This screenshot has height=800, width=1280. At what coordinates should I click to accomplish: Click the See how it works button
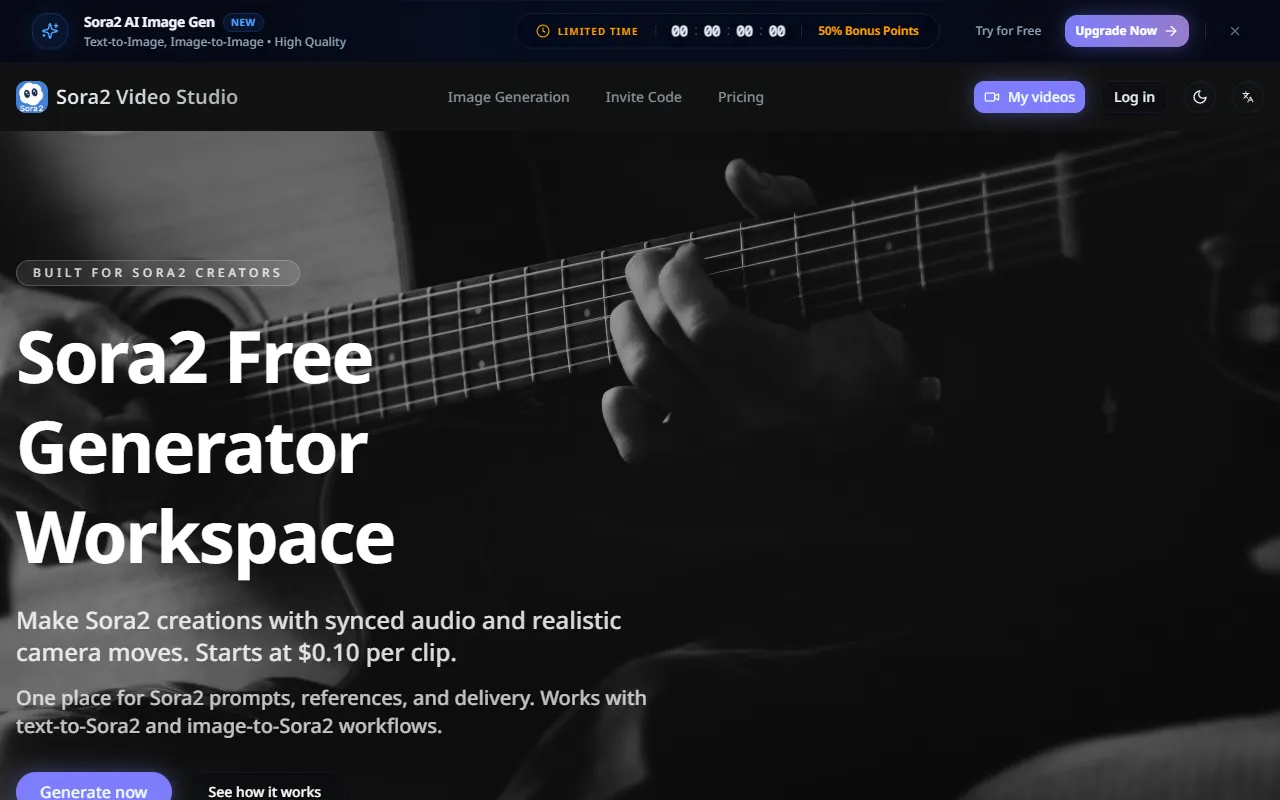[264, 790]
